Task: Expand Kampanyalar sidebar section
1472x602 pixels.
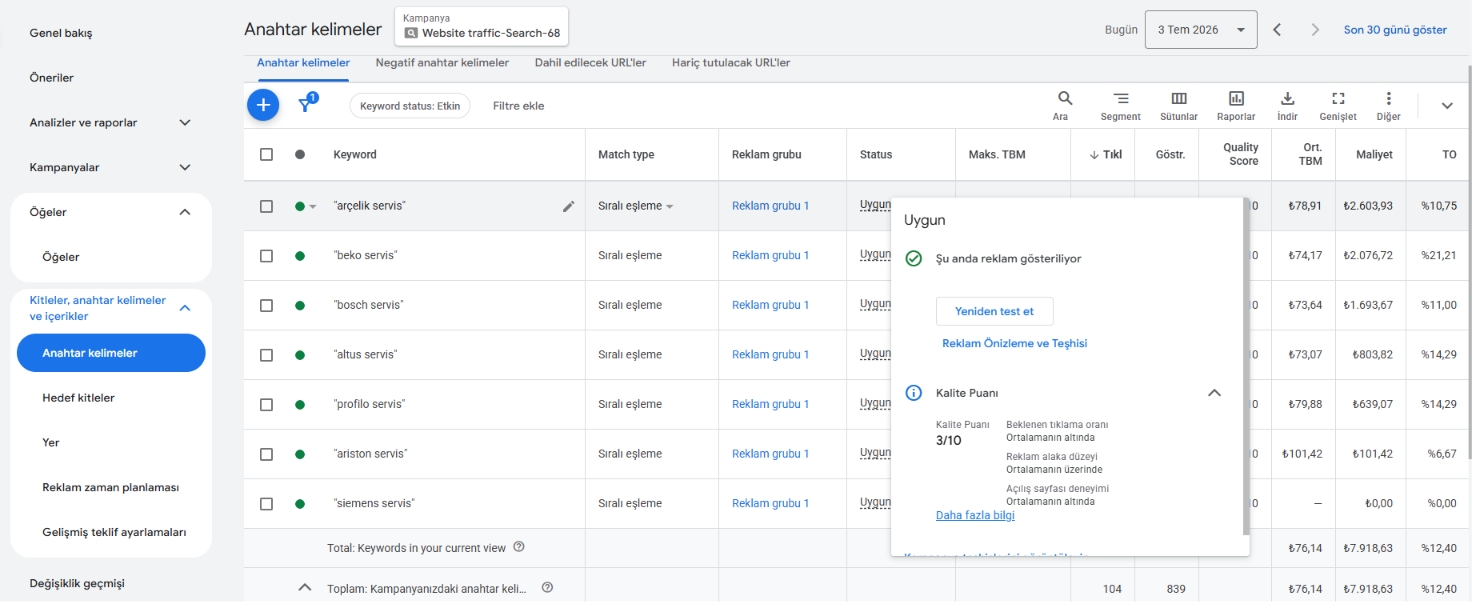Action: click(184, 168)
